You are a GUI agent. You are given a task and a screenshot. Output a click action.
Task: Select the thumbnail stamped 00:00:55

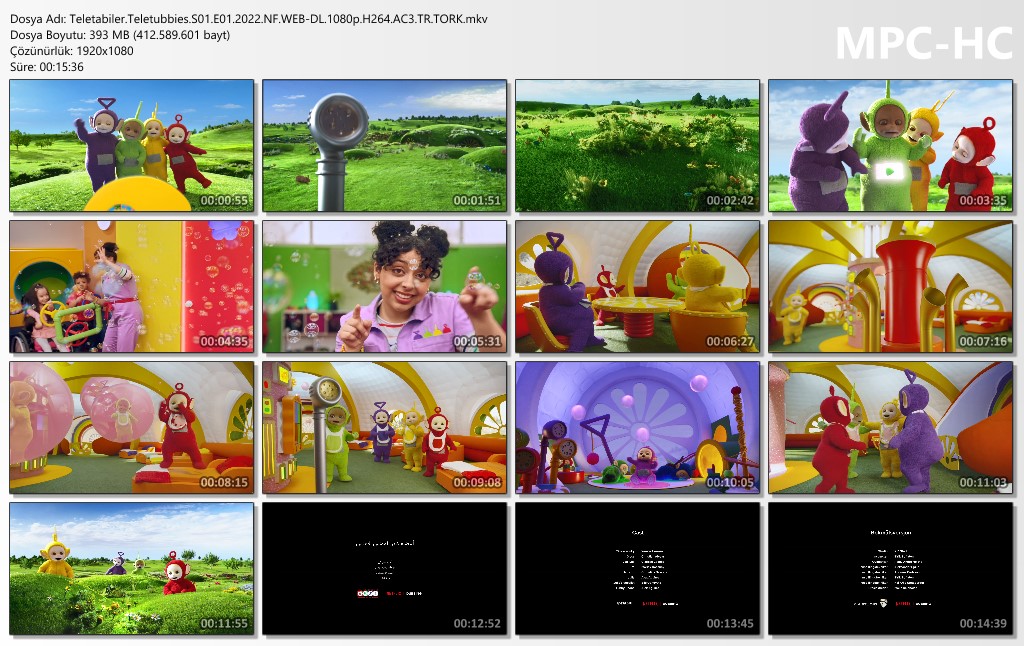(132, 146)
